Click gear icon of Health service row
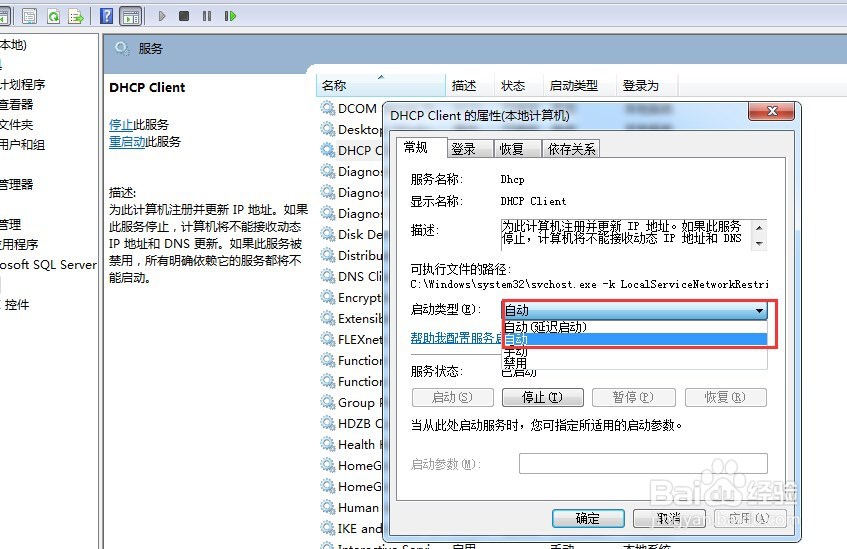The height and width of the screenshot is (549, 847). (x=327, y=445)
